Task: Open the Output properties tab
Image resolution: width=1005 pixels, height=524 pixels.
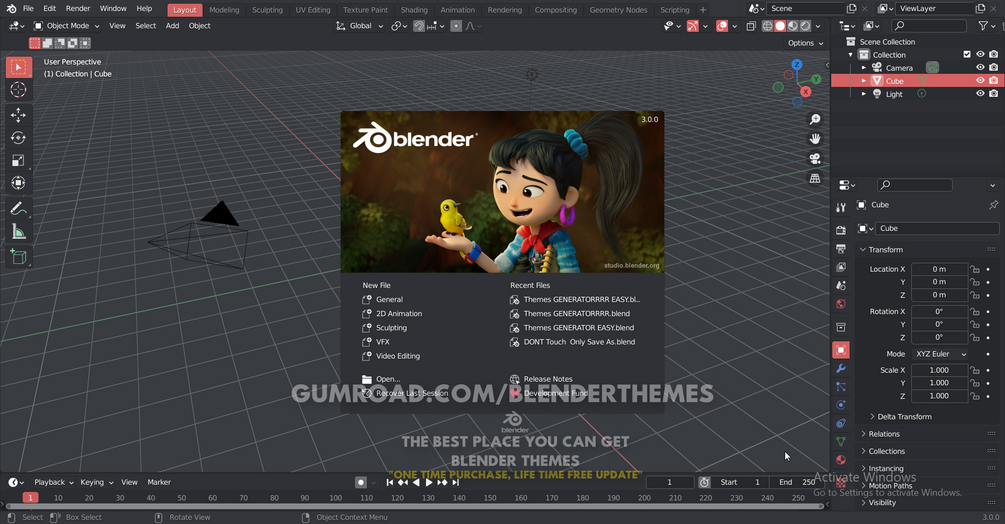Action: tap(841, 249)
